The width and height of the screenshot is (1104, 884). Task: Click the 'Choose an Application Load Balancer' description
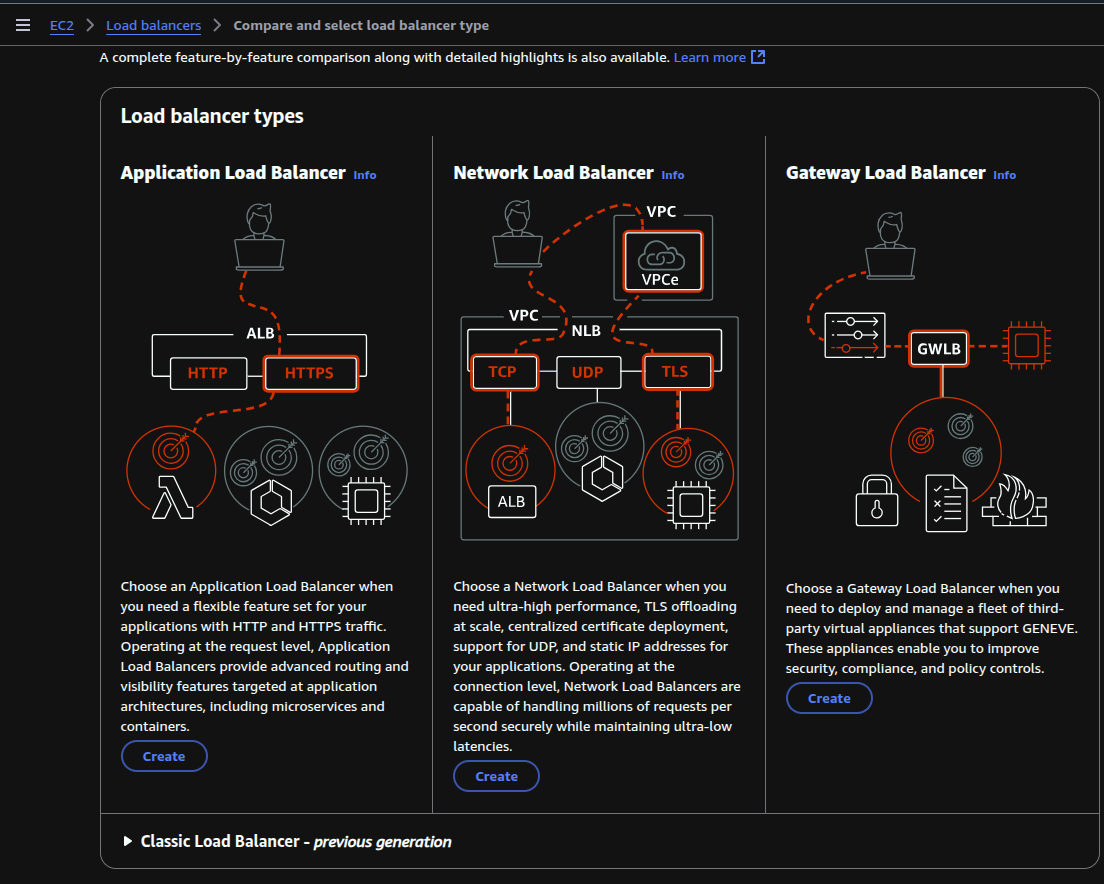[x=265, y=656]
